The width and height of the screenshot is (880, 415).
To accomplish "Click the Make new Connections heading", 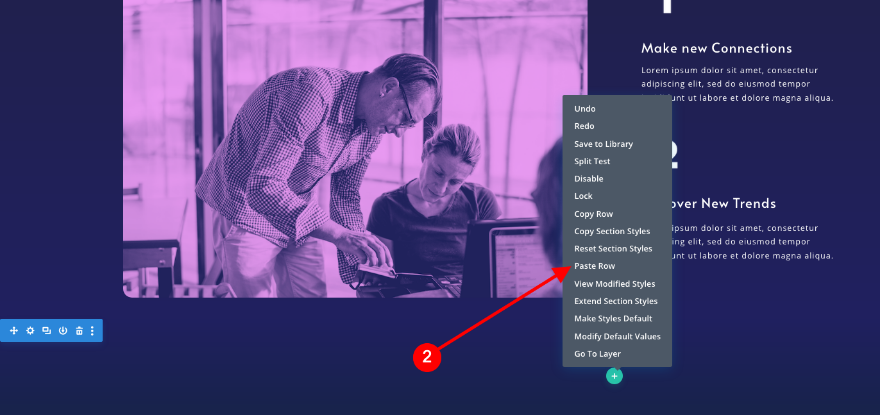I will [716, 48].
